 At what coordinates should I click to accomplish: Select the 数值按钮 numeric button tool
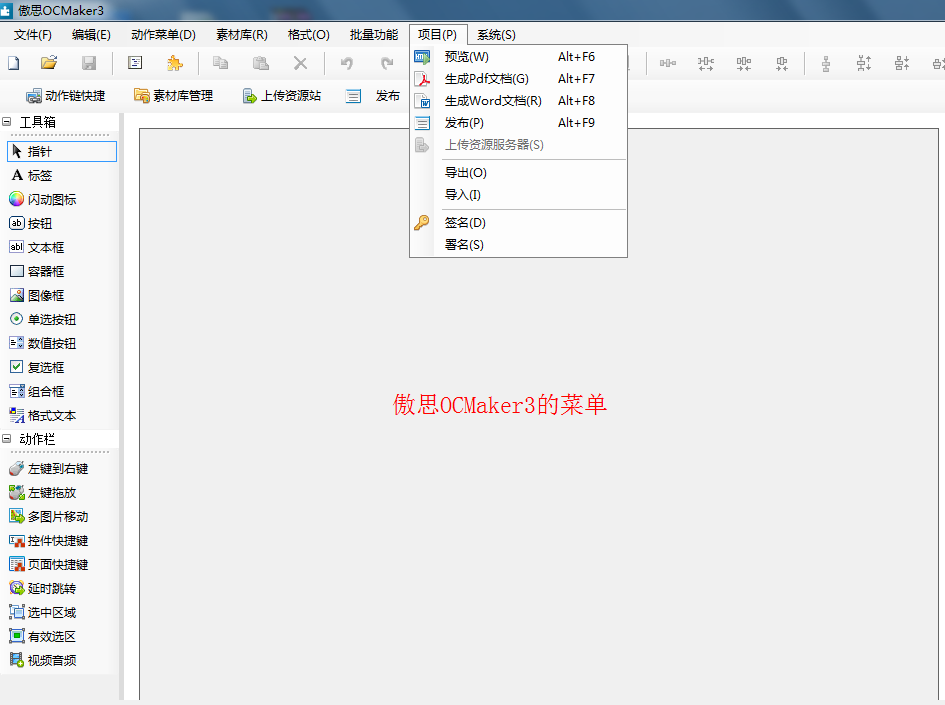tap(43, 343)
